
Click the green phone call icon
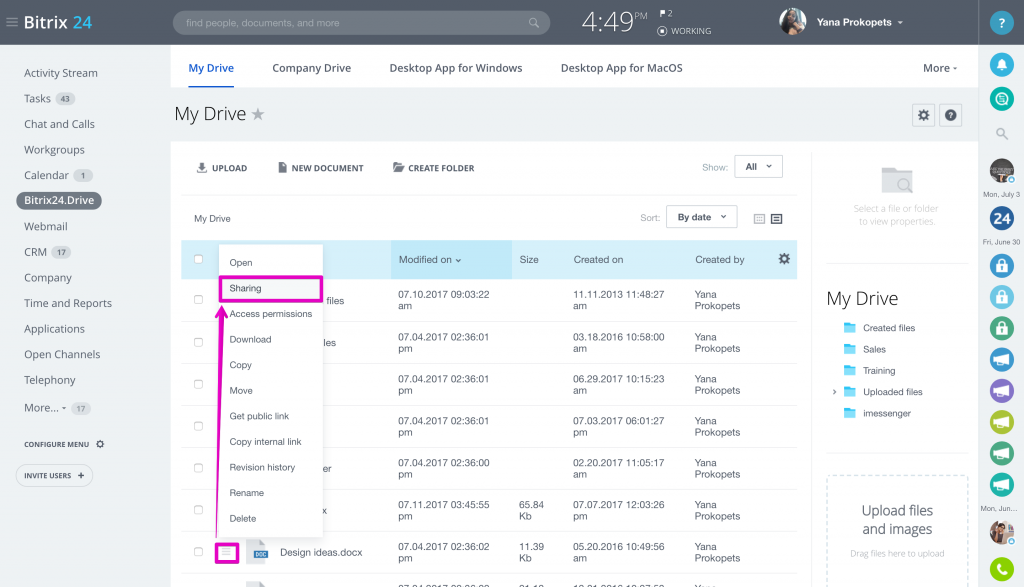(1001, 569)
